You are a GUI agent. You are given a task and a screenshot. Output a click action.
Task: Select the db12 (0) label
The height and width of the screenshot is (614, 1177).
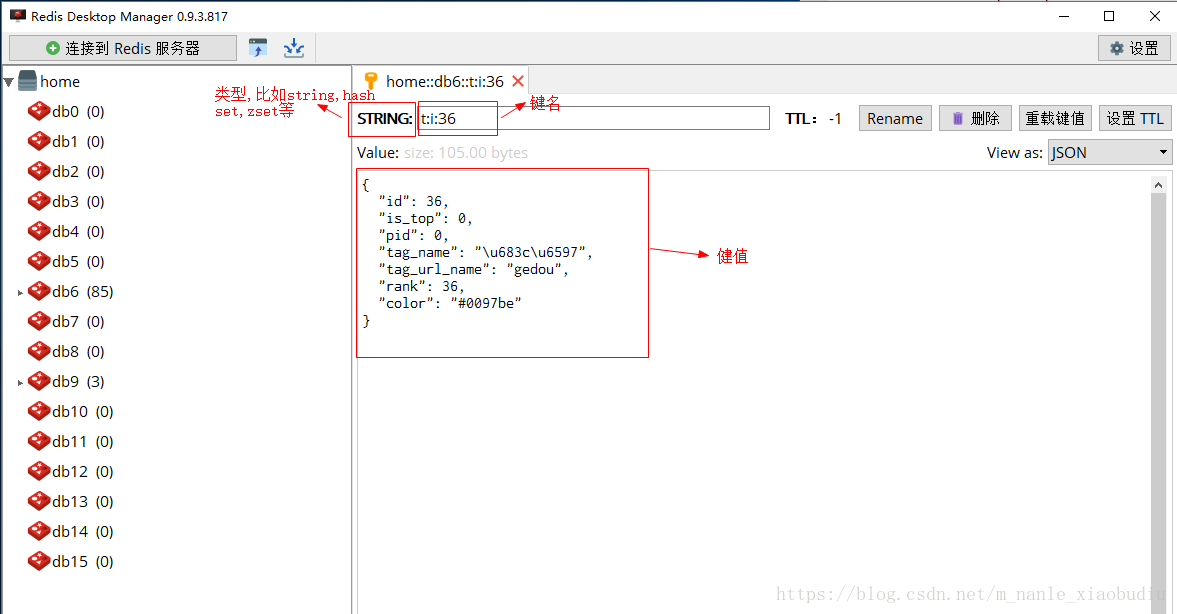(83, 471)
